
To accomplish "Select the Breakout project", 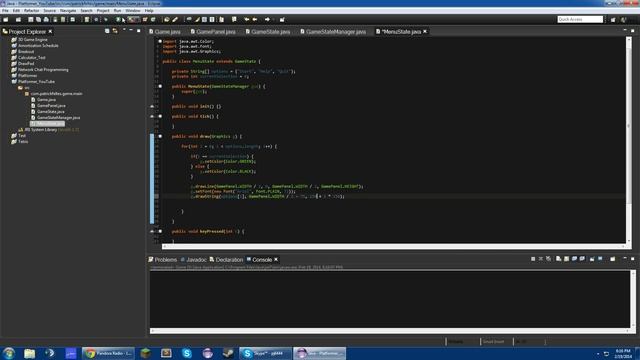I will point(26,52).
